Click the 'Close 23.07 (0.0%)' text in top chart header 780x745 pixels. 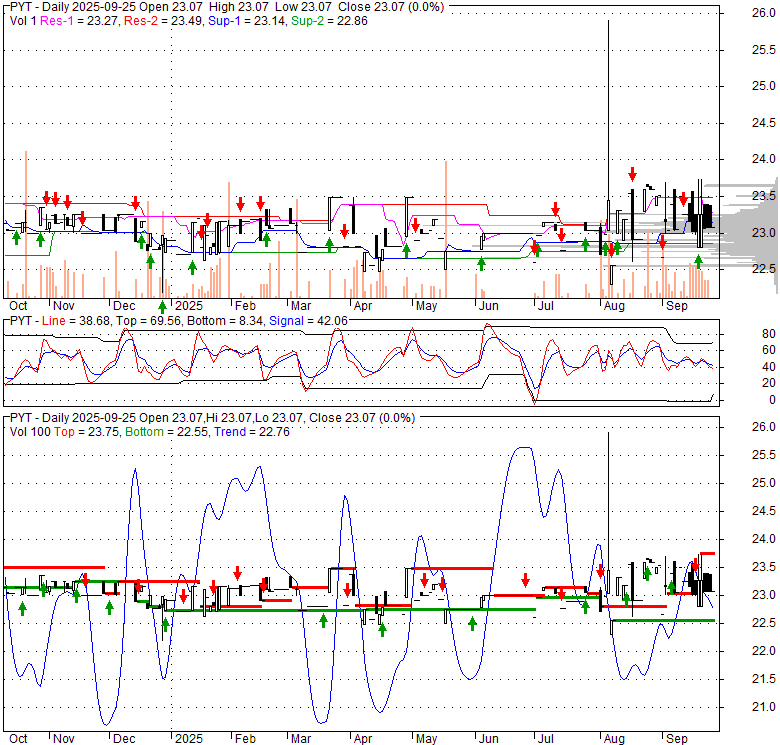(x=391, y=7)
